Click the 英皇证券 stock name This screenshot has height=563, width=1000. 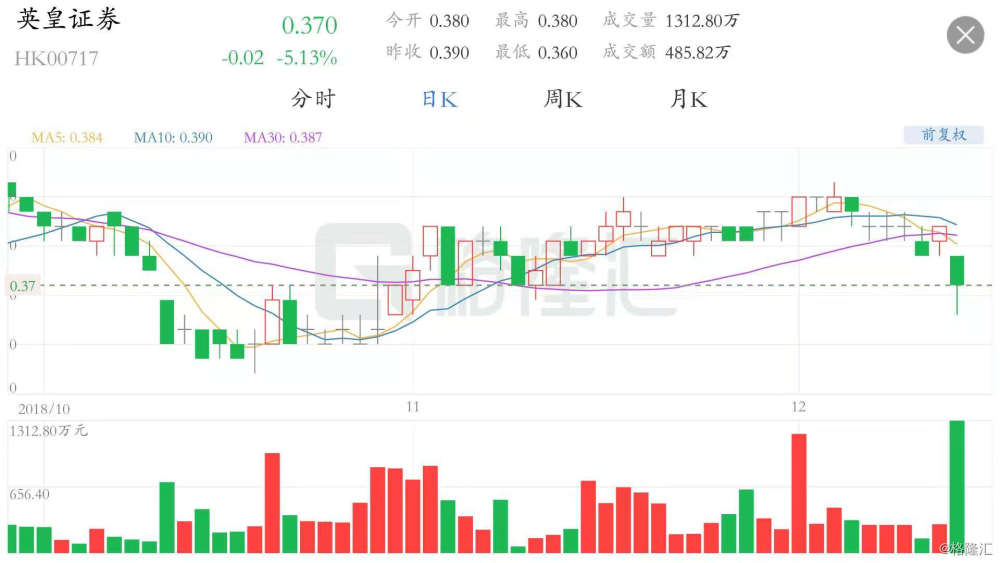click(x=68, y=20)
